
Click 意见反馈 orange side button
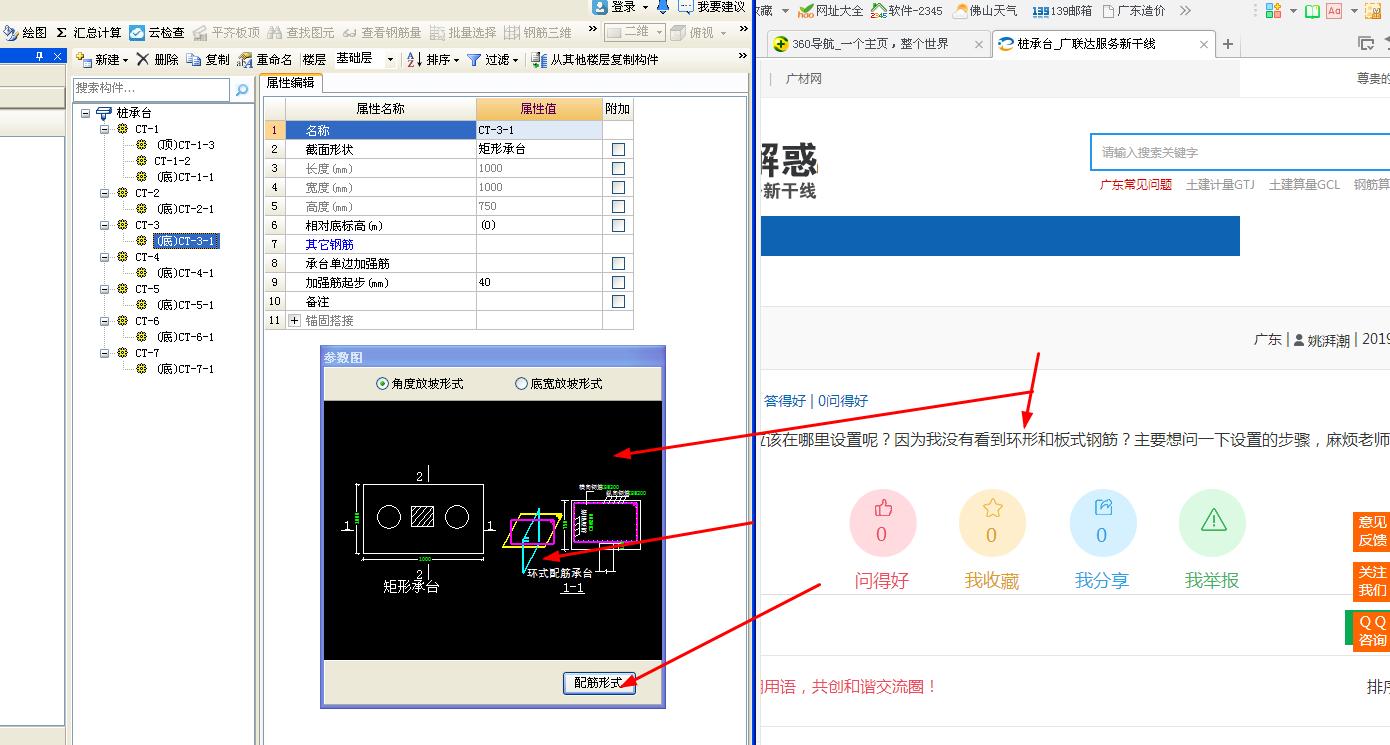pos(1372,531)
